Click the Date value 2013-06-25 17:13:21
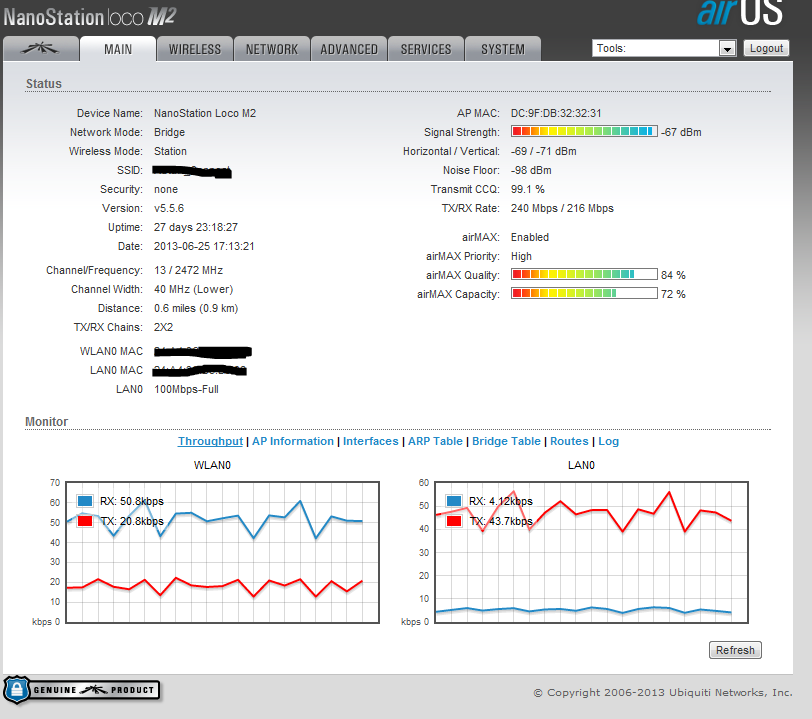The width and height of the screenshot is (812, 719). [204, 246]
